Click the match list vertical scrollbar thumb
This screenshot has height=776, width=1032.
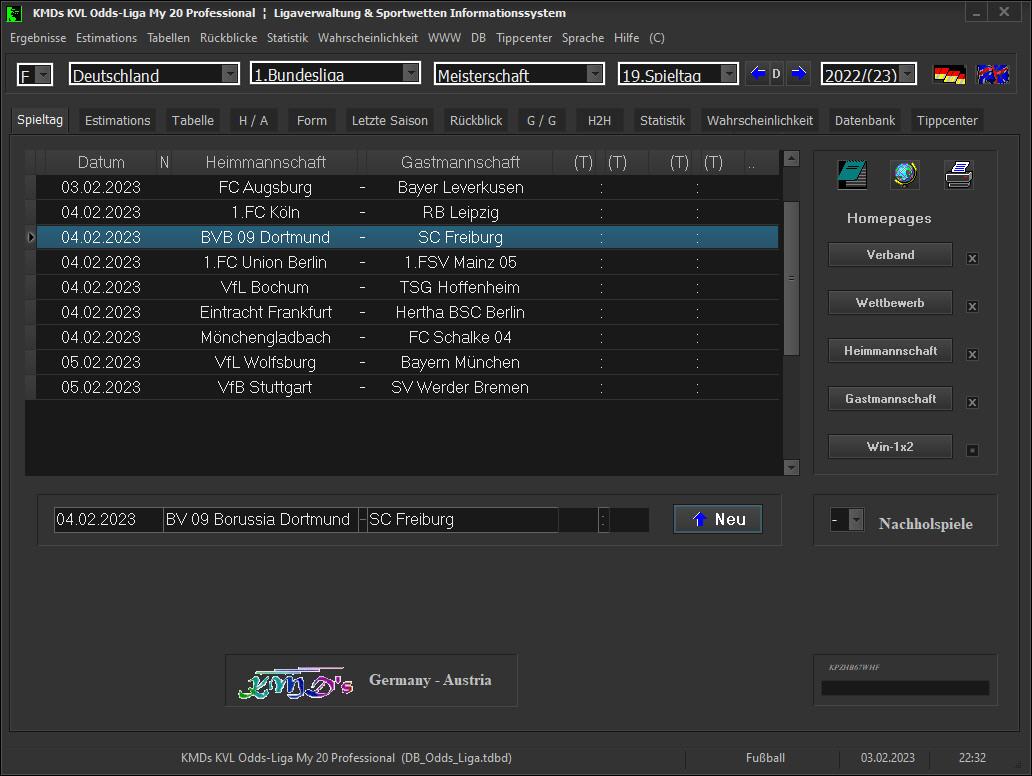(791, 278)
